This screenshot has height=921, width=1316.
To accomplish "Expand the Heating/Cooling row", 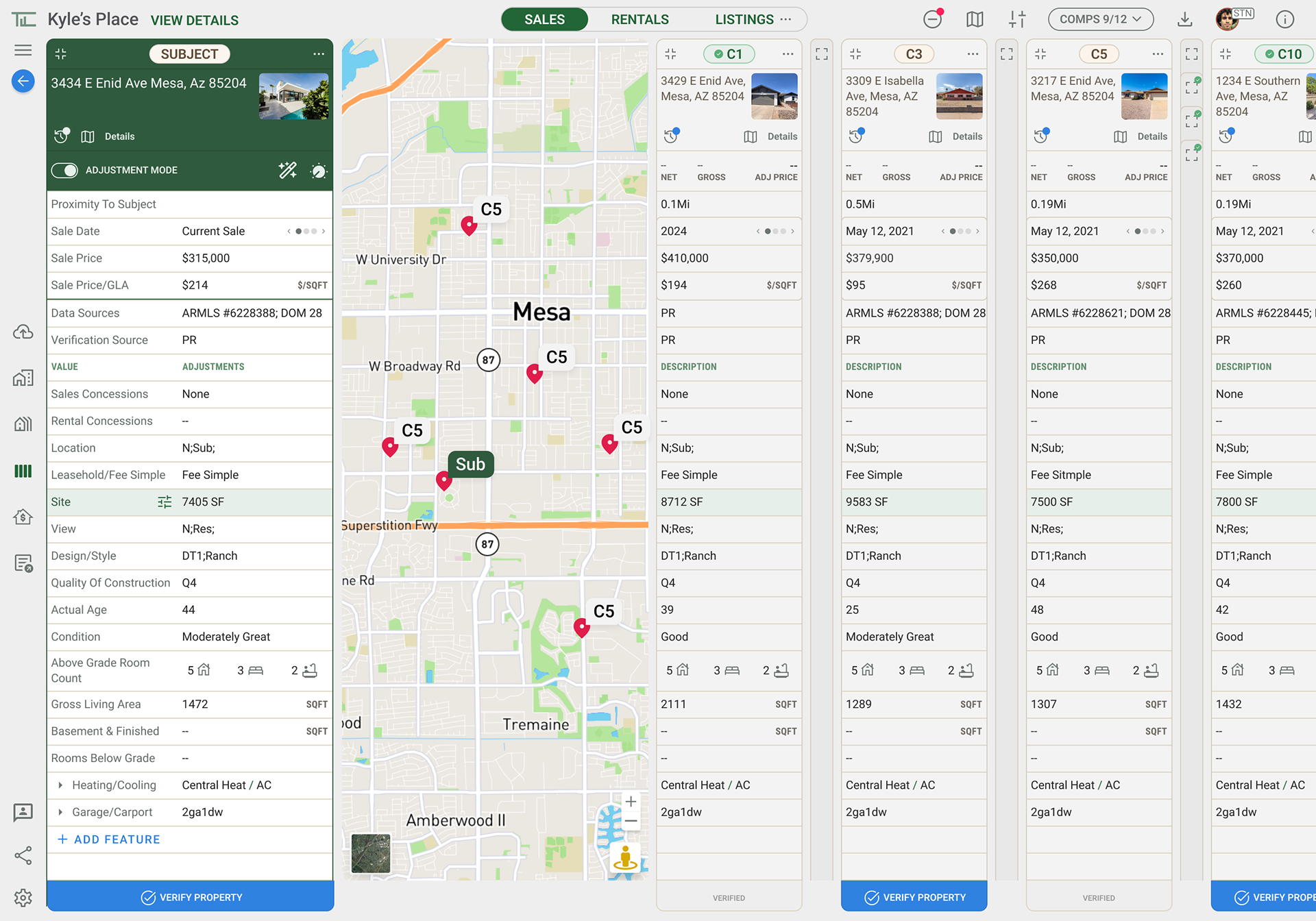I will tap(60, 785).
